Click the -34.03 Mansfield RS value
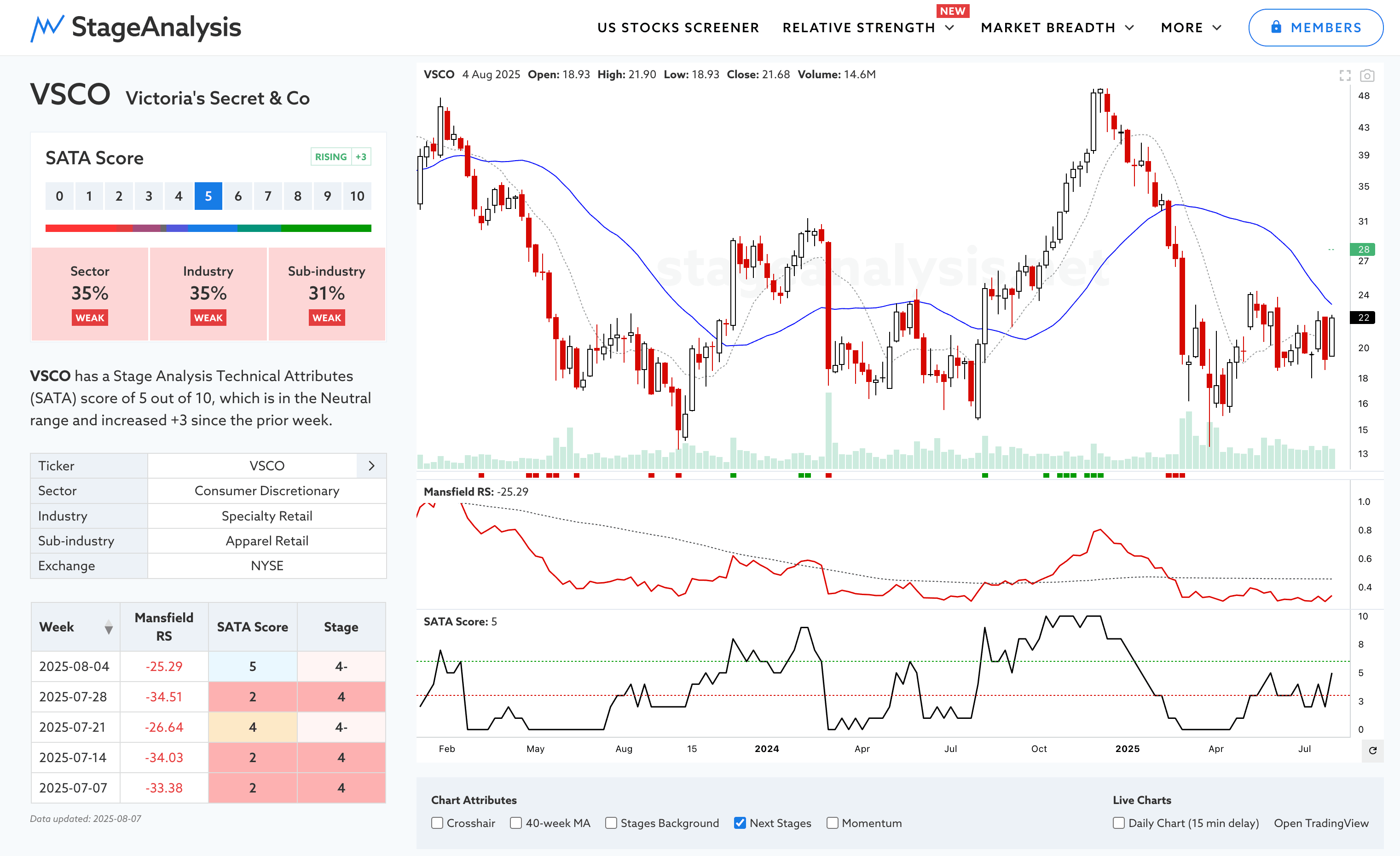This screenshot has height=856, width=1400. tap(164, 758)
